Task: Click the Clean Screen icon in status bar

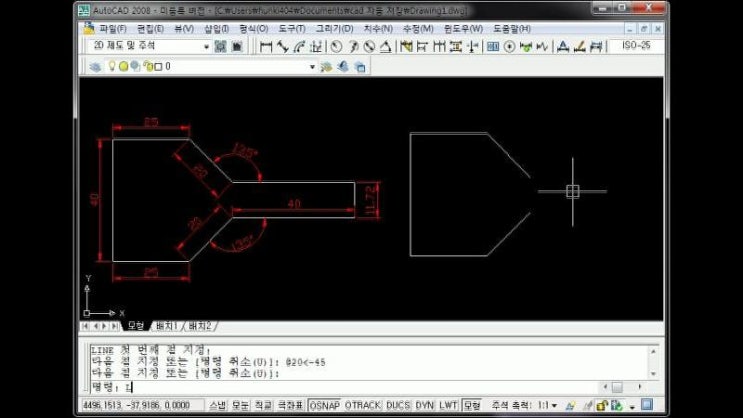Action: [647, 405]
